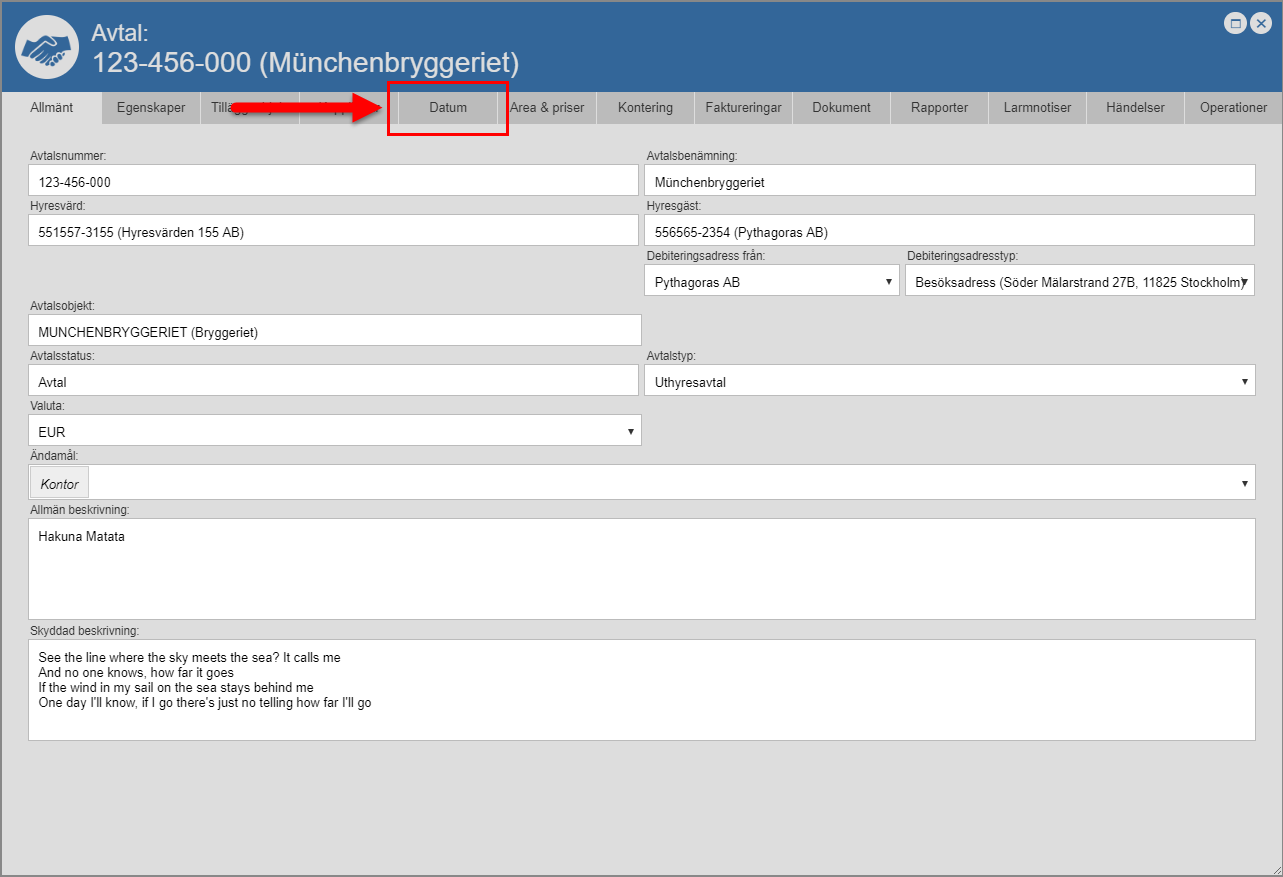Image resolution: width=1283 pixels, height=877 pixels.
Task: Show the Rapporter tab
Action: point(939,108)
